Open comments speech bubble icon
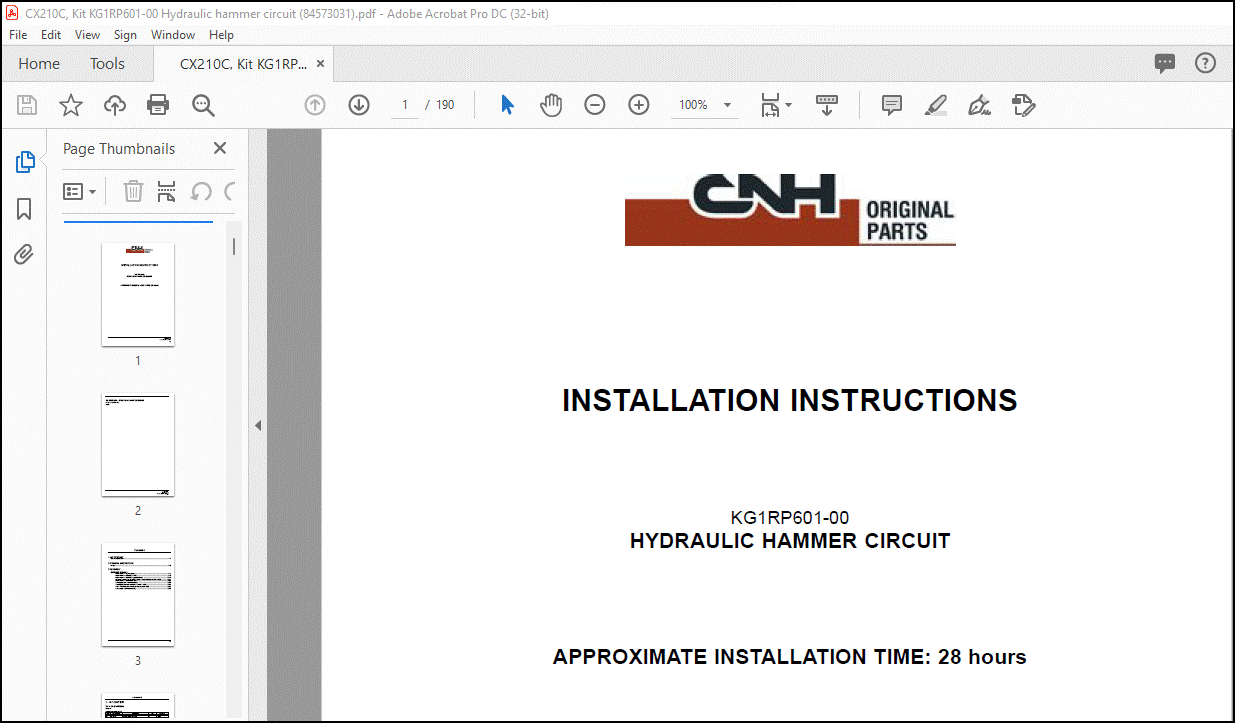 [x=1165, y=63]
